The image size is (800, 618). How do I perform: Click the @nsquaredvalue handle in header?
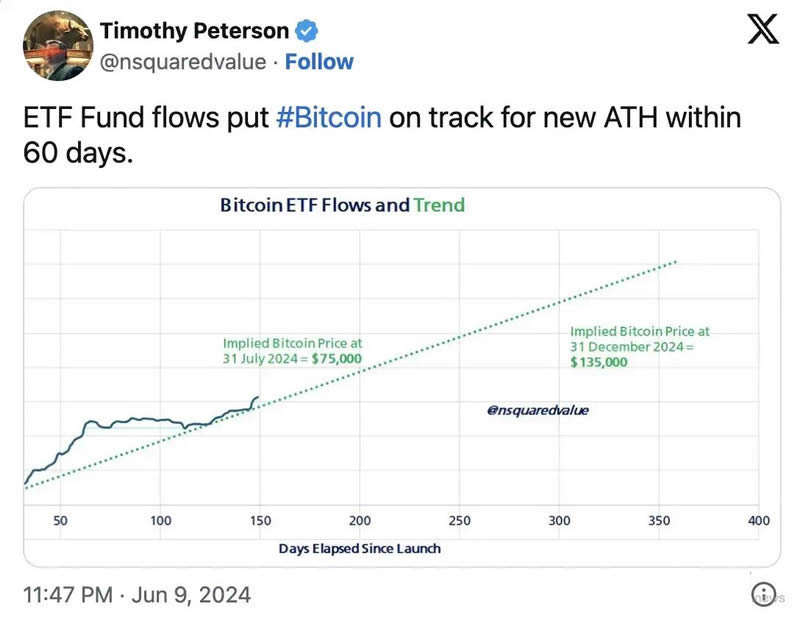pyautogui.click(x=183, y=62)
